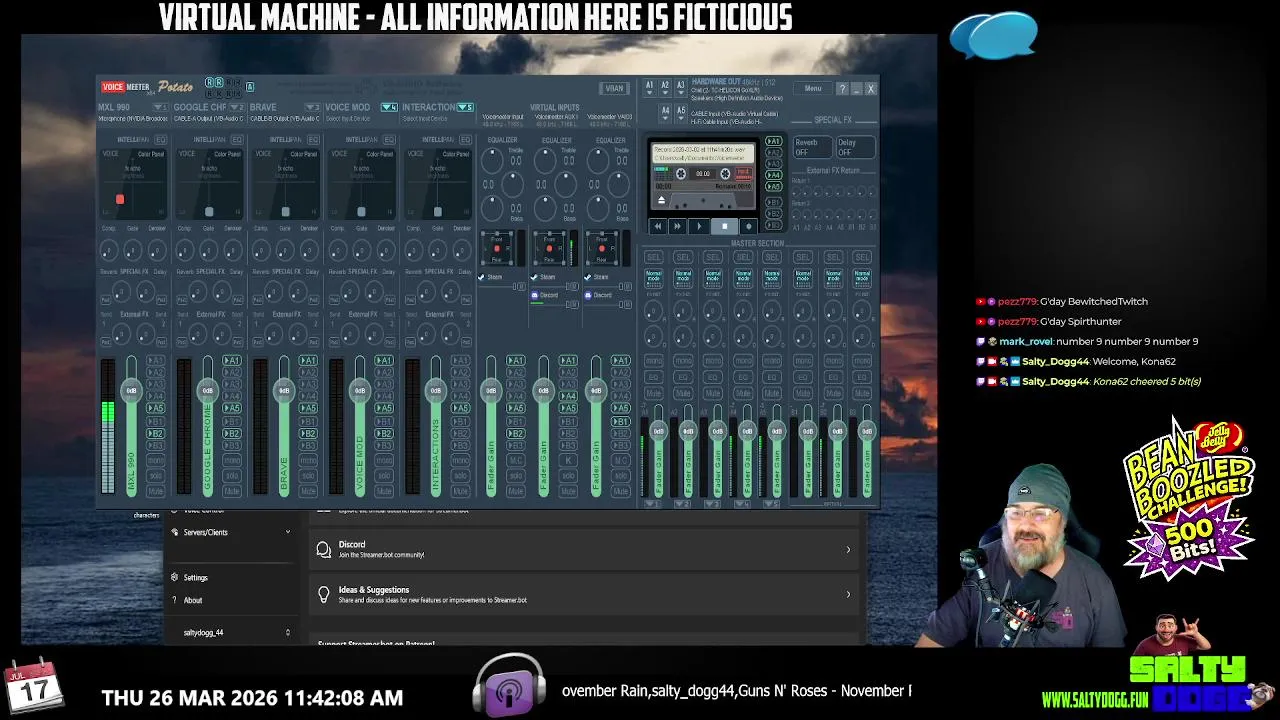
Task: Select first master bus SEL button
Action: [x=653, y=257]
